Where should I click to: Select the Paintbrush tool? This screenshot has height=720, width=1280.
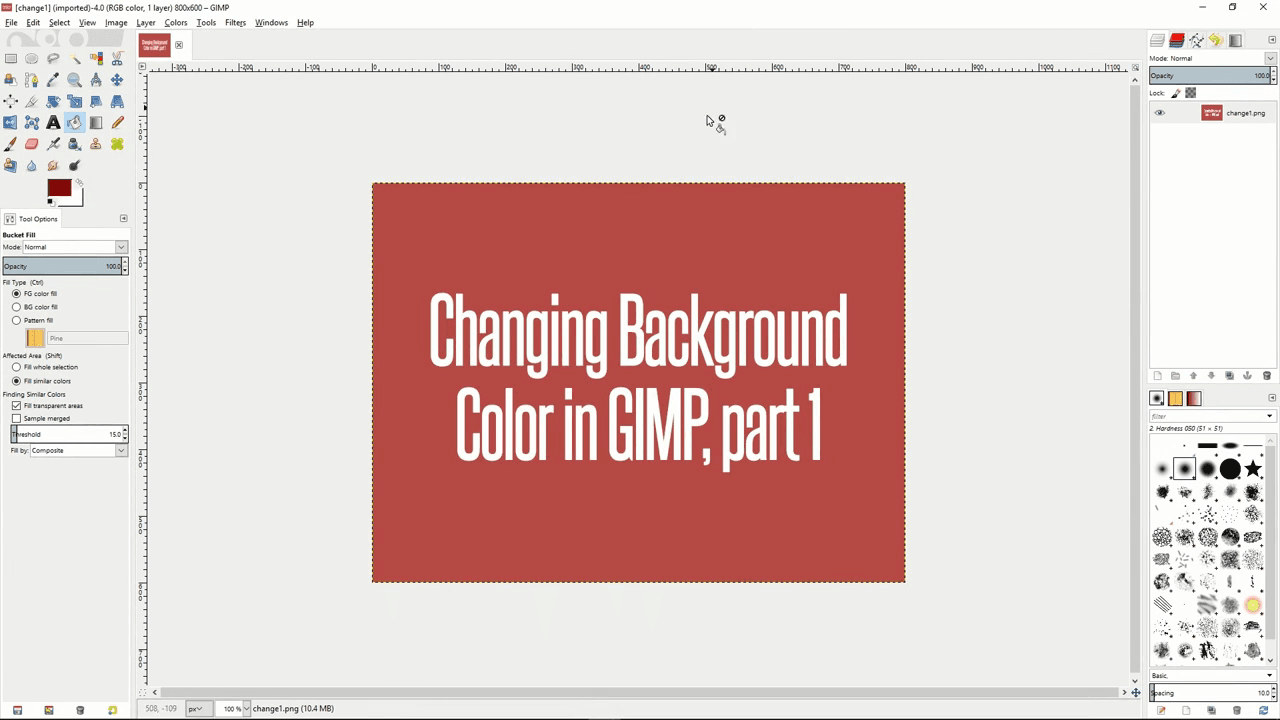click(x=10, y=144)
